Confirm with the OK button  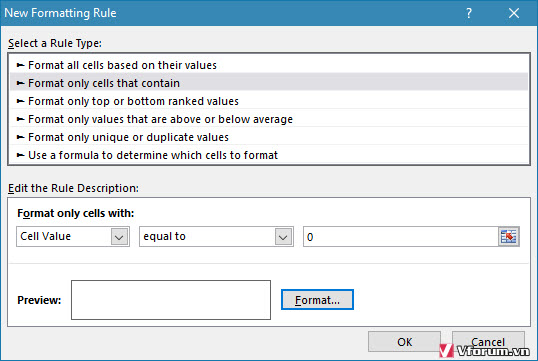point(404,341)
